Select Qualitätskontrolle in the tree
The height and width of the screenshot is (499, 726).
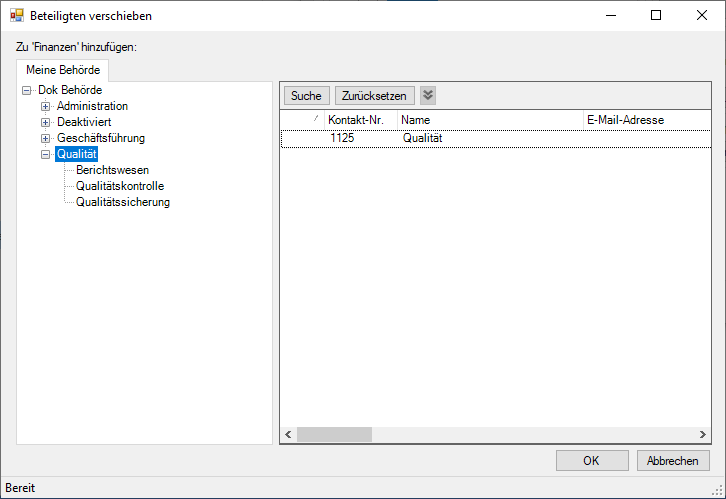tap(120, 186)
